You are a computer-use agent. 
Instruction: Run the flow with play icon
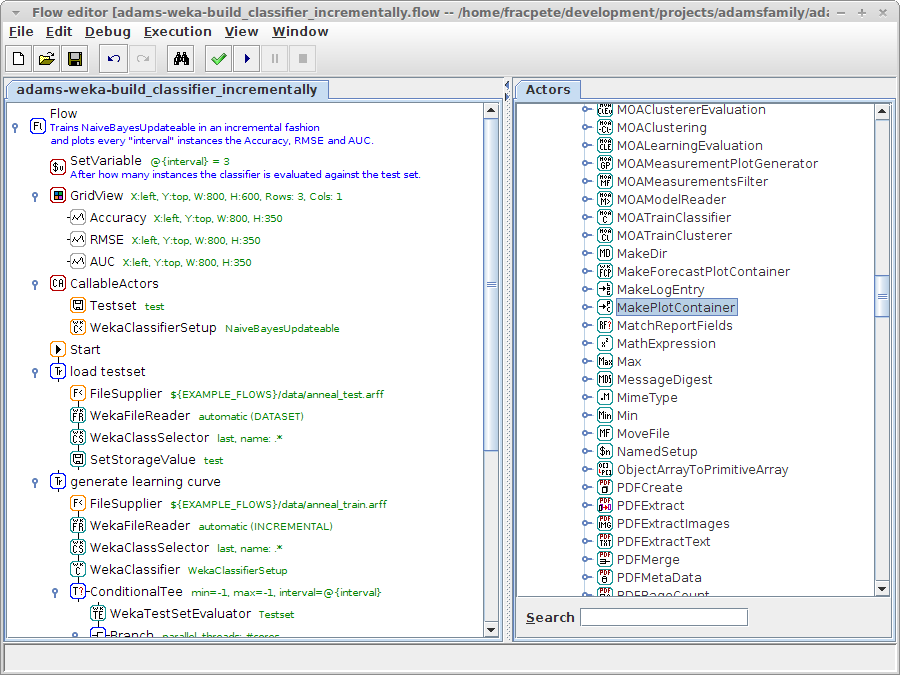pyautogui.click(x=246, y=59)
